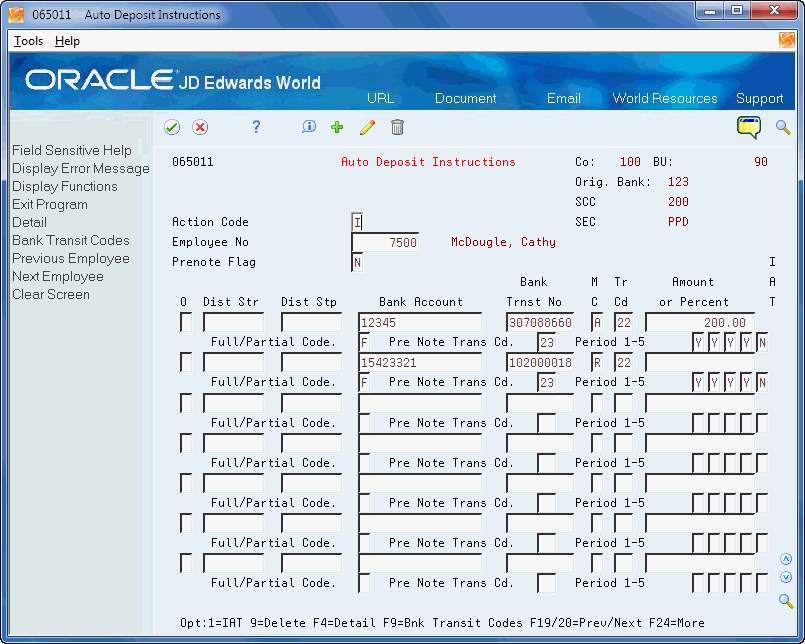Go to Previous Employee
Screen dimensions: 805x644
[71, 258]
